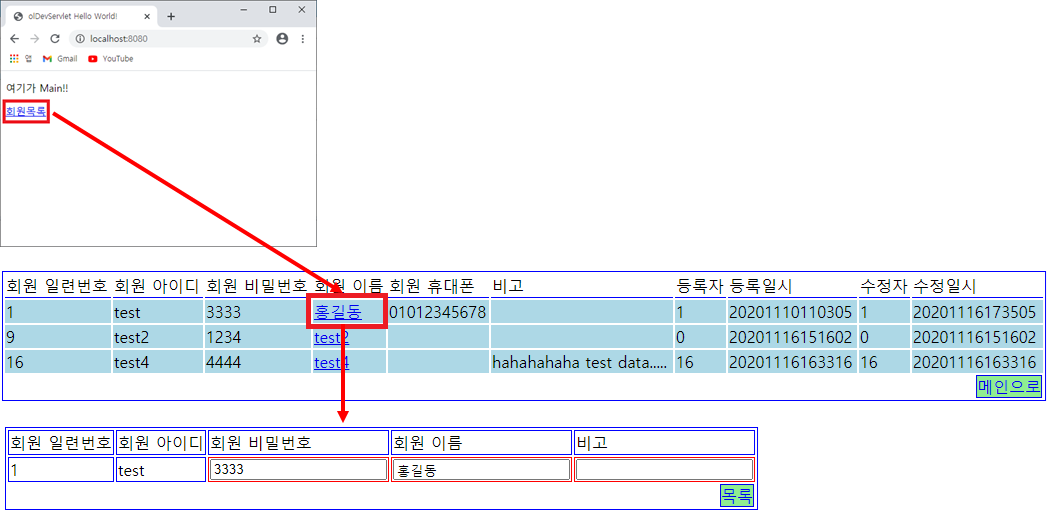Open the test2 member name link

click(x=332, y=337)
